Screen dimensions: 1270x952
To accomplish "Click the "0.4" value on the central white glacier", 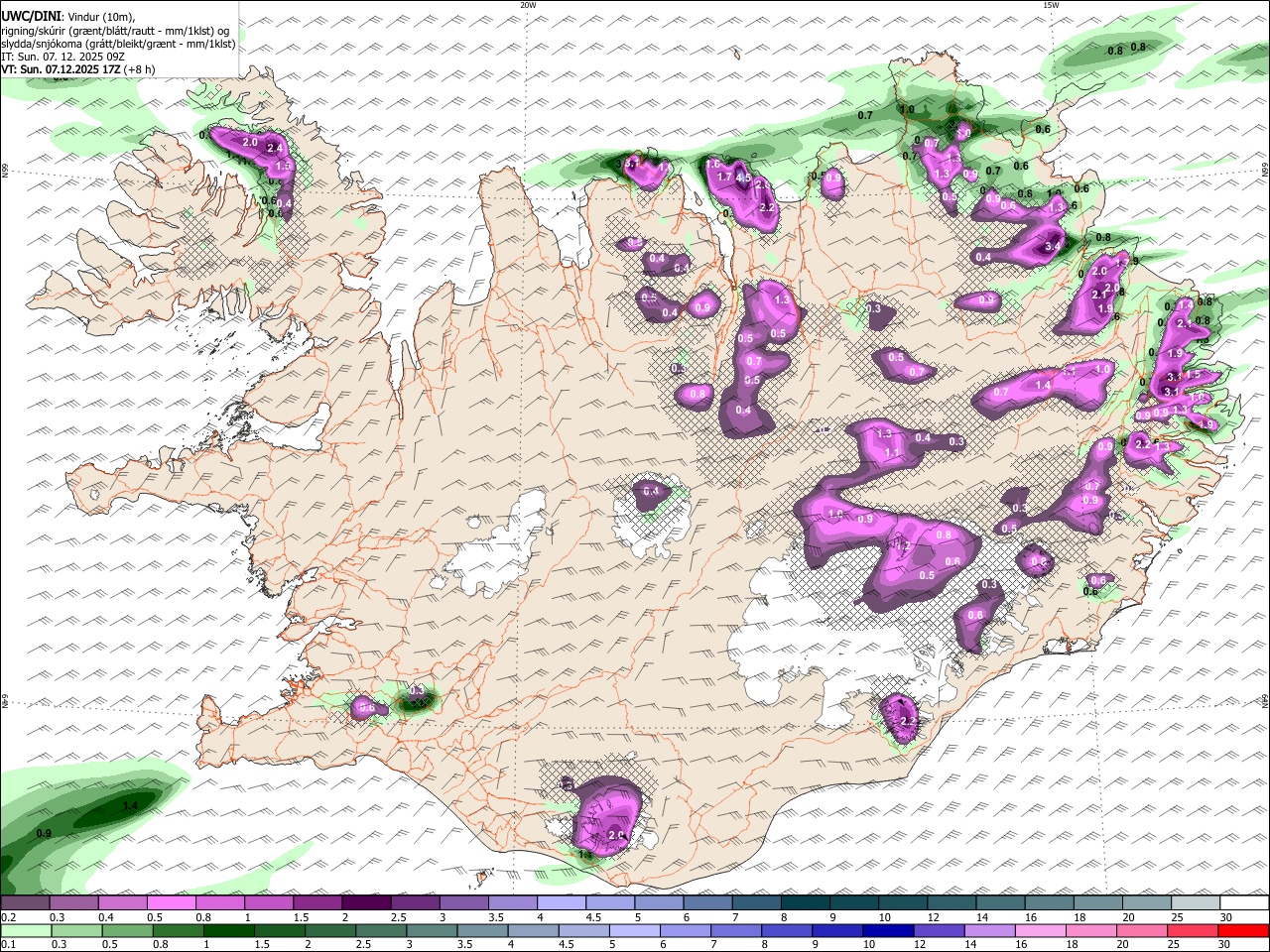I will [652, 491].
